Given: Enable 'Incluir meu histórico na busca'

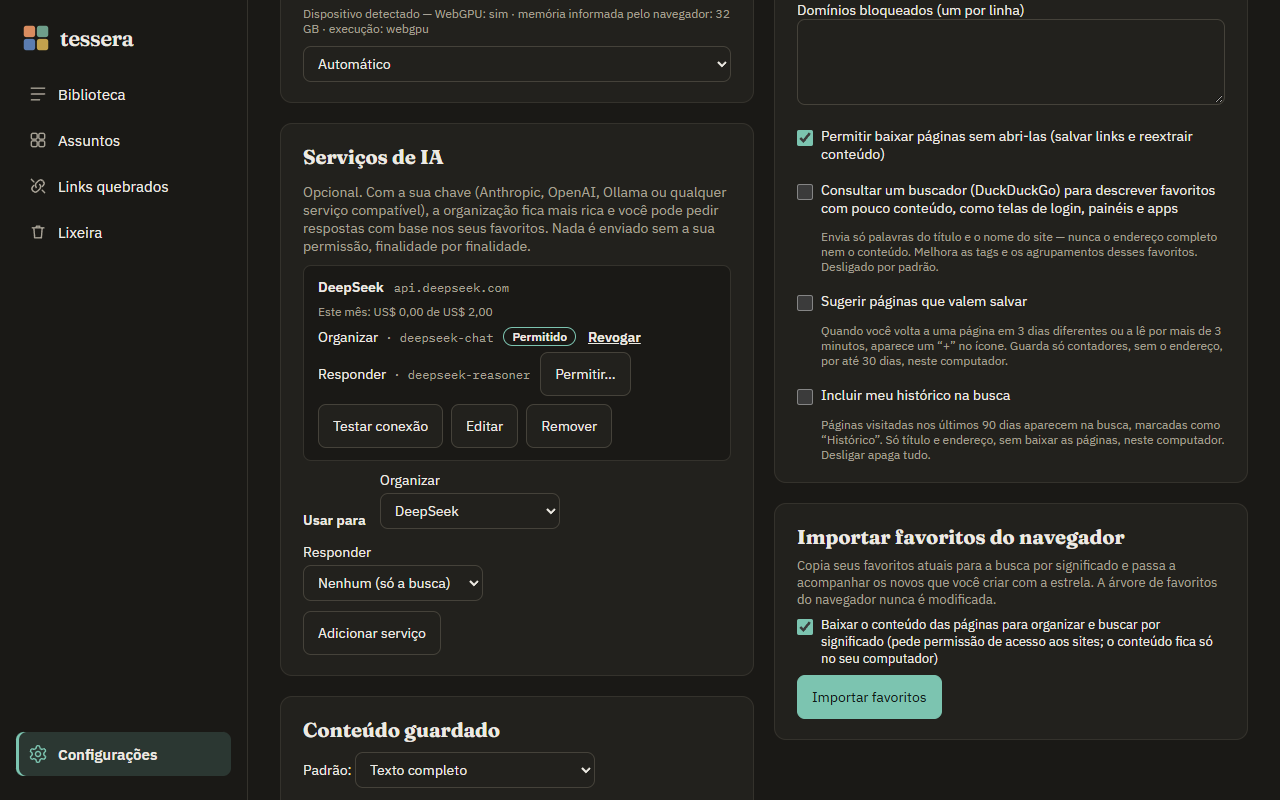Looking at the screenshot, I should (x=805, y=397).
